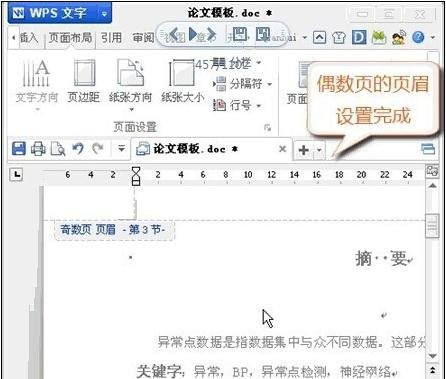446x379 pixels.
Task: Redo the last action
Action: (x=98, y=148)
